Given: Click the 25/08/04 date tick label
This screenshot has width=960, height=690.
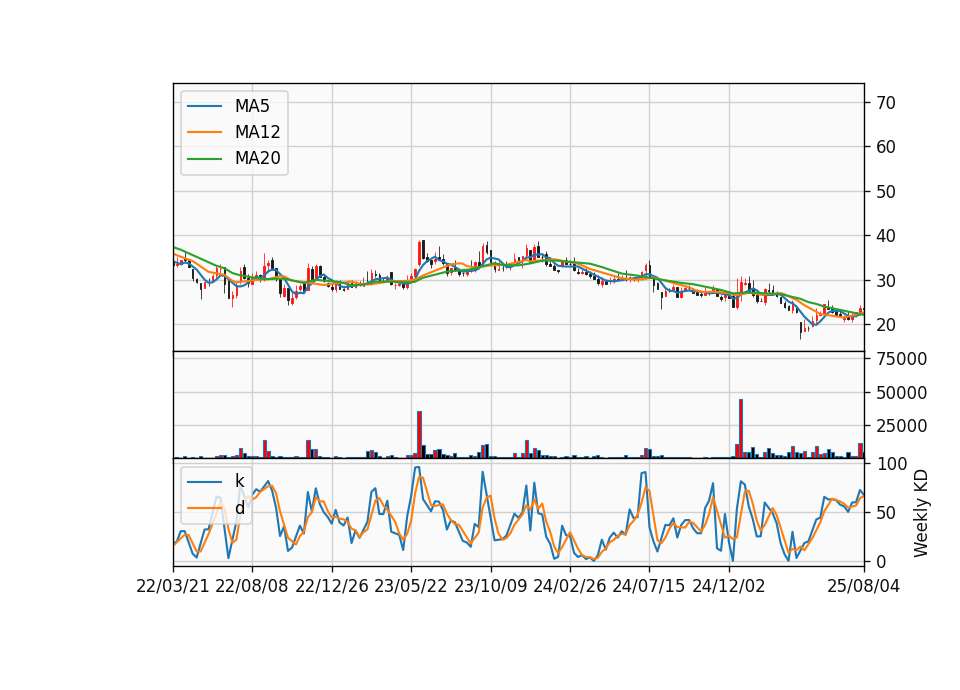Looking at the screenshot, I should 863,586.
